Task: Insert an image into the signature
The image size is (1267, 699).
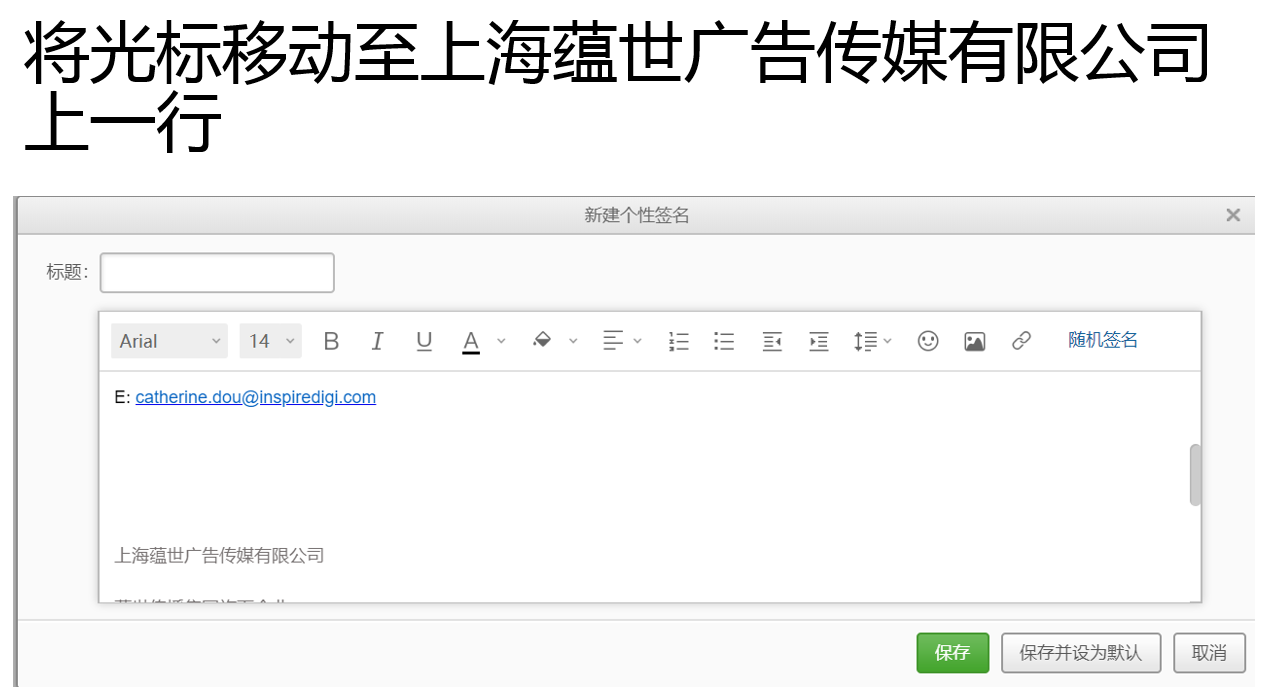Action: coord(975,341)
